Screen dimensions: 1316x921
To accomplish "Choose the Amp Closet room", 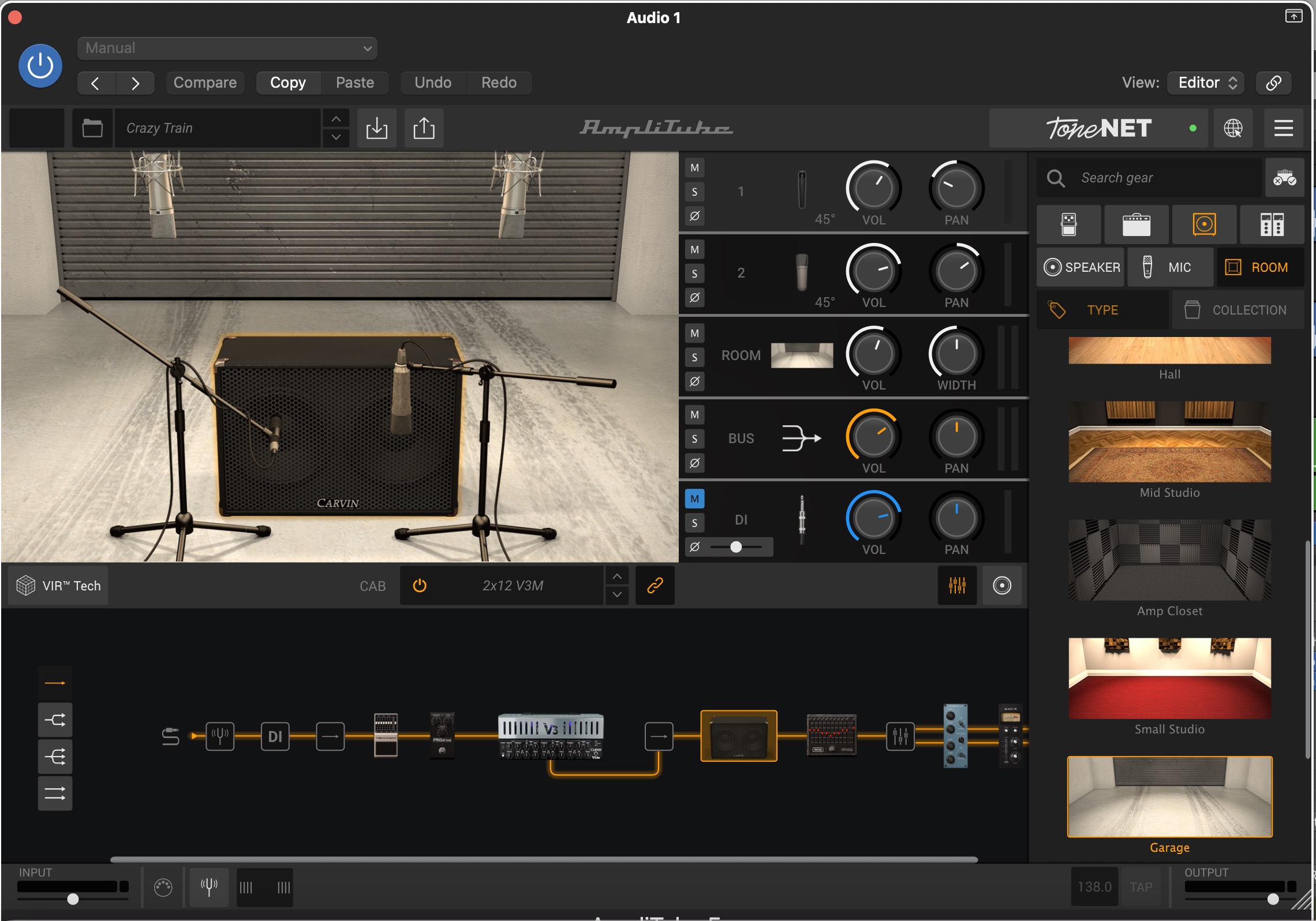I will (1169, 560).
